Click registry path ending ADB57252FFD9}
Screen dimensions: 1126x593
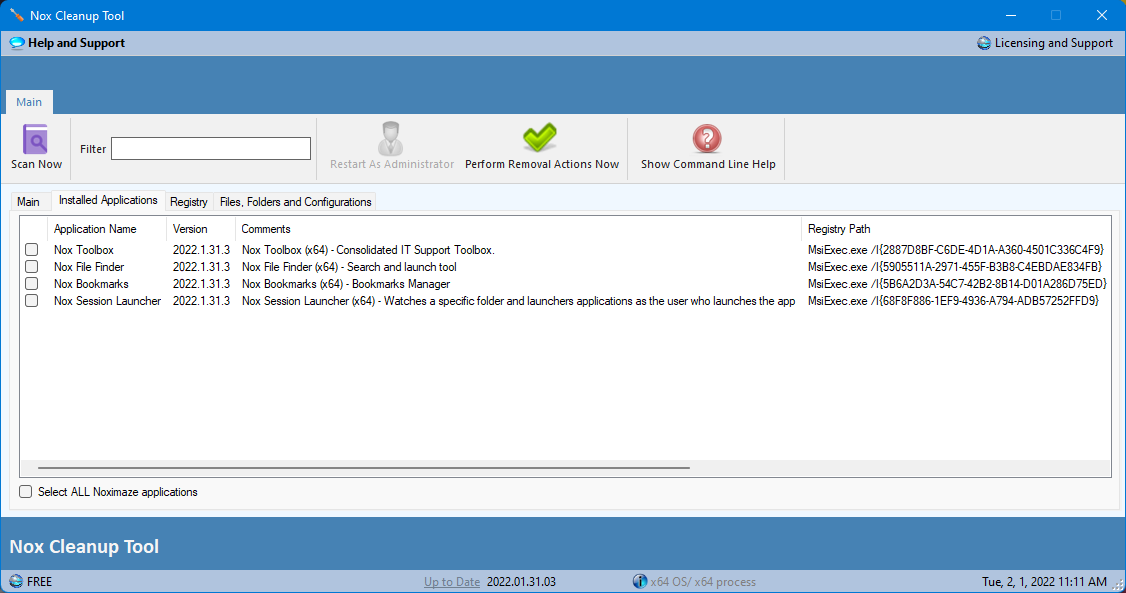click(x=954, y=301)
